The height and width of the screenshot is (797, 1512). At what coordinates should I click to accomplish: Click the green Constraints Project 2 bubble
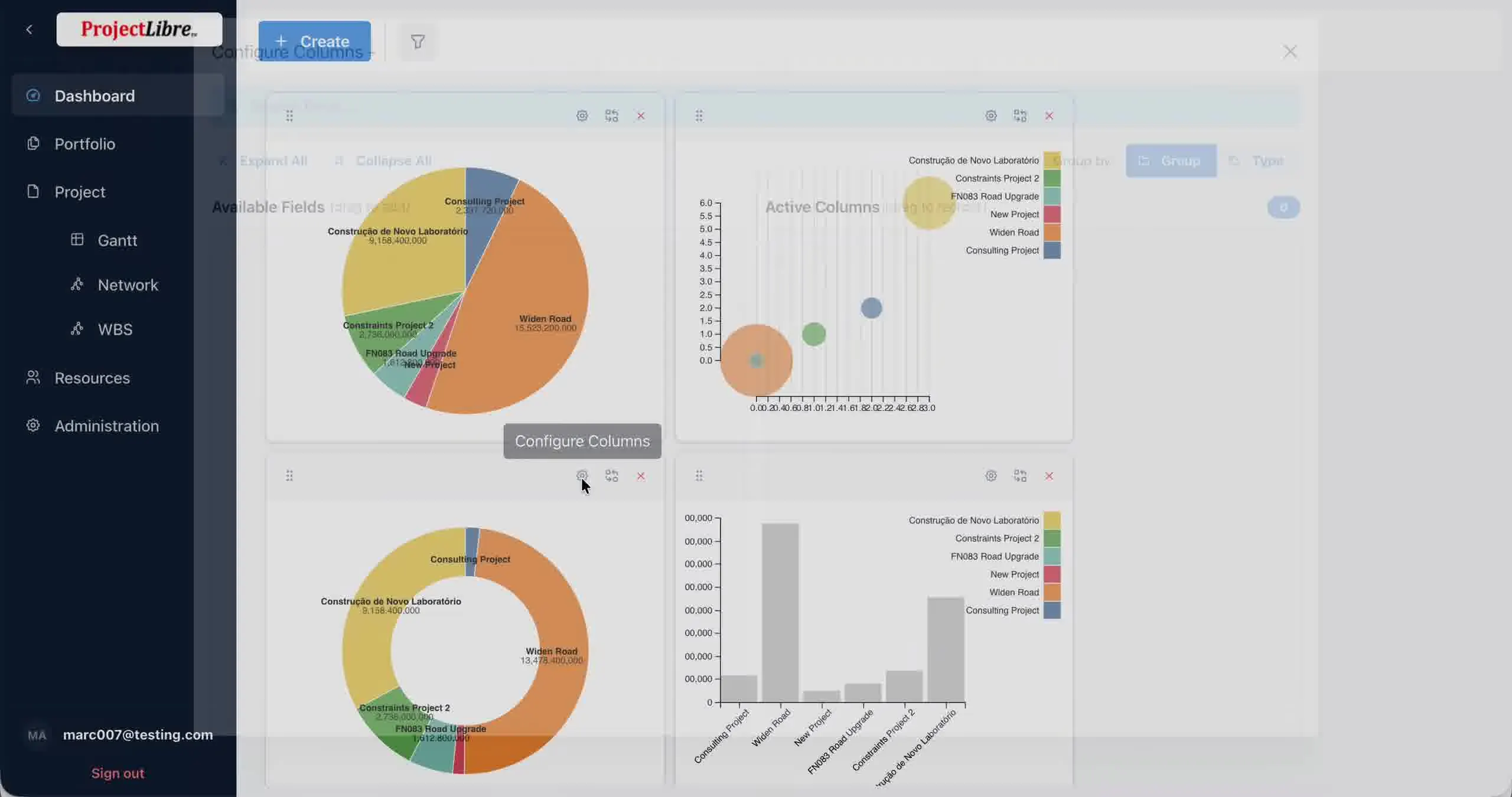tap(814, 334)
